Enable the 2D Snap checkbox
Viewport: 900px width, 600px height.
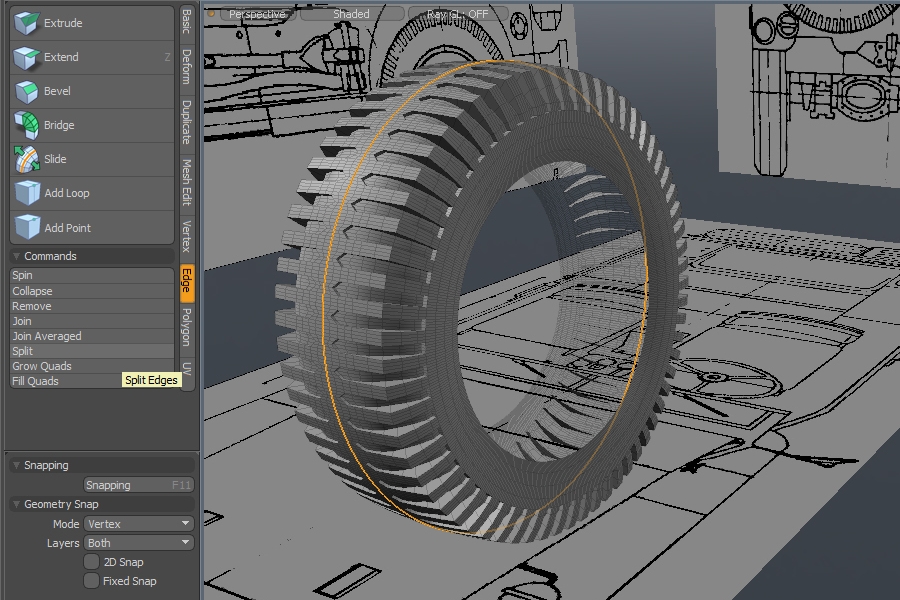pos(91,562)
